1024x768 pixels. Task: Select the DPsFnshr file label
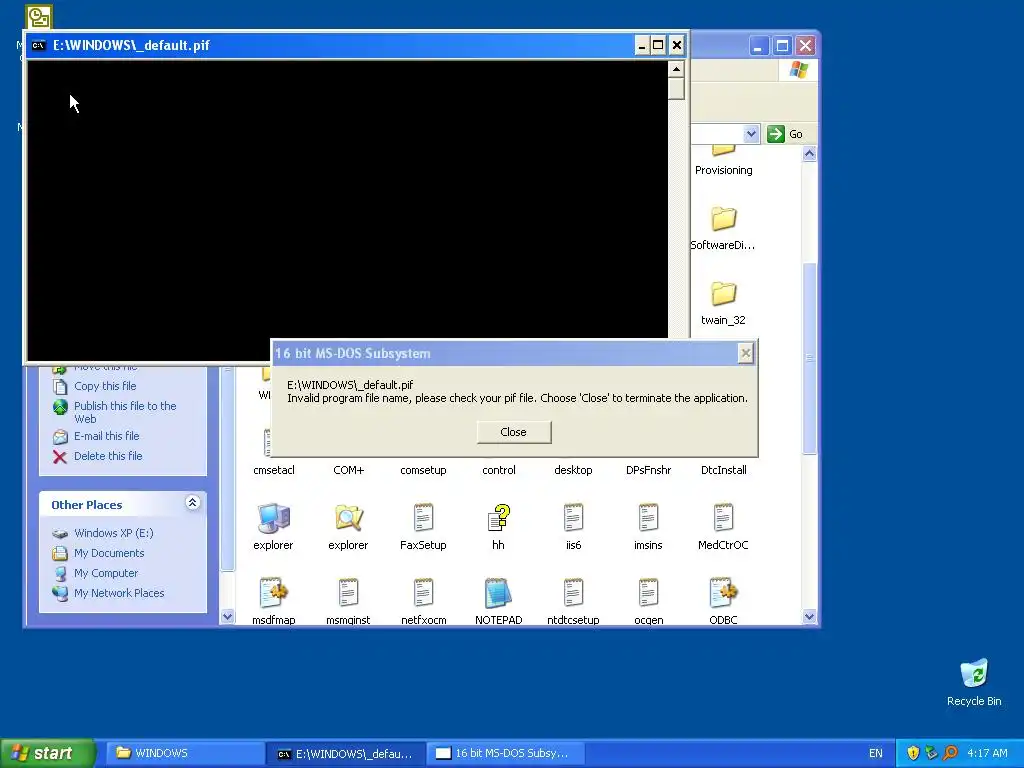(648, 470)
